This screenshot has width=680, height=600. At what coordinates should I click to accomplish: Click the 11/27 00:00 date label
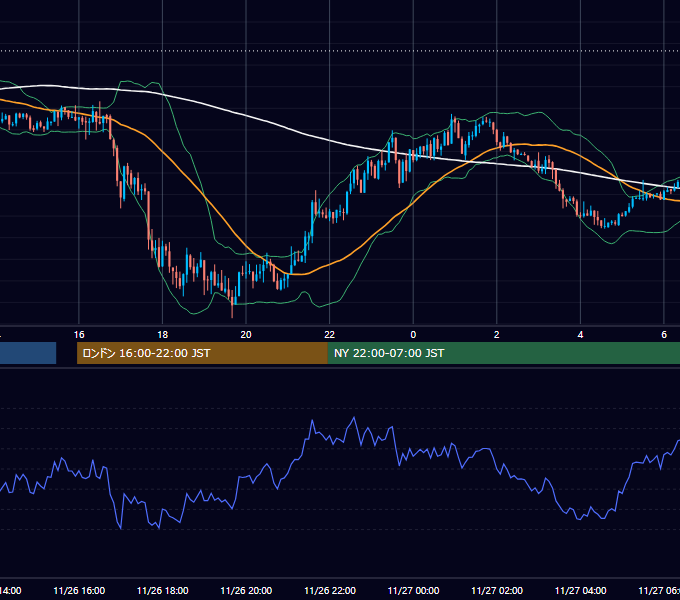coord(413,590)
